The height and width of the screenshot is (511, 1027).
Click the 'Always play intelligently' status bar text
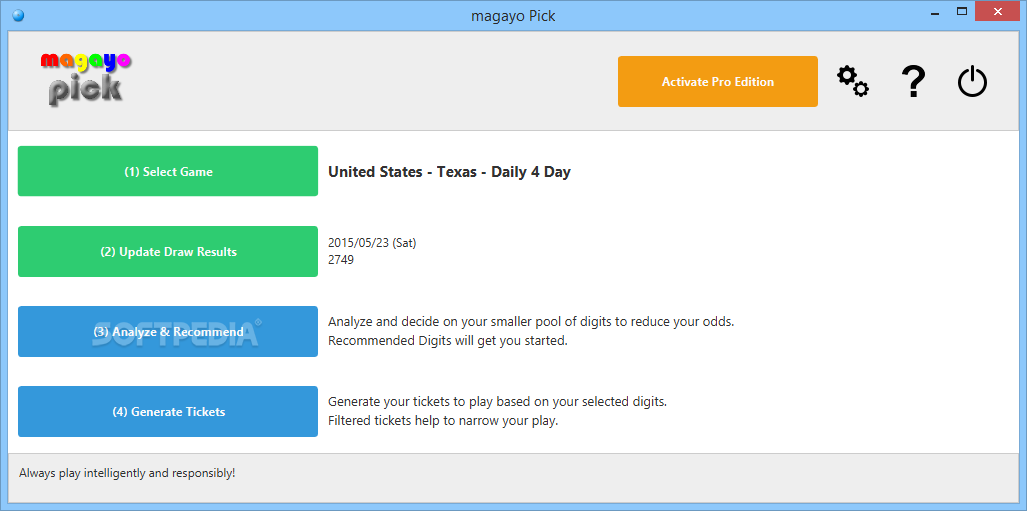pos(127,472)
